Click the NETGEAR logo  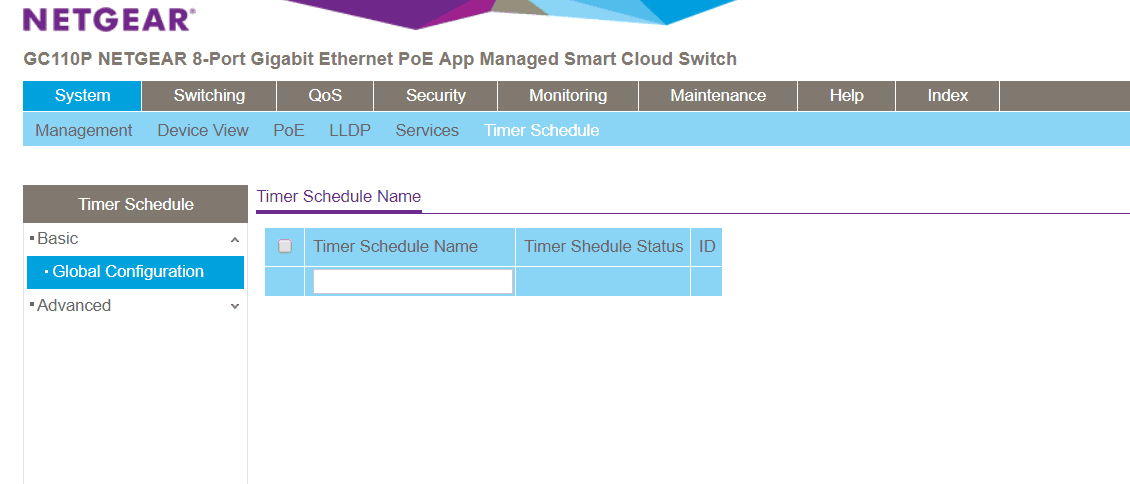coord(109,19)
